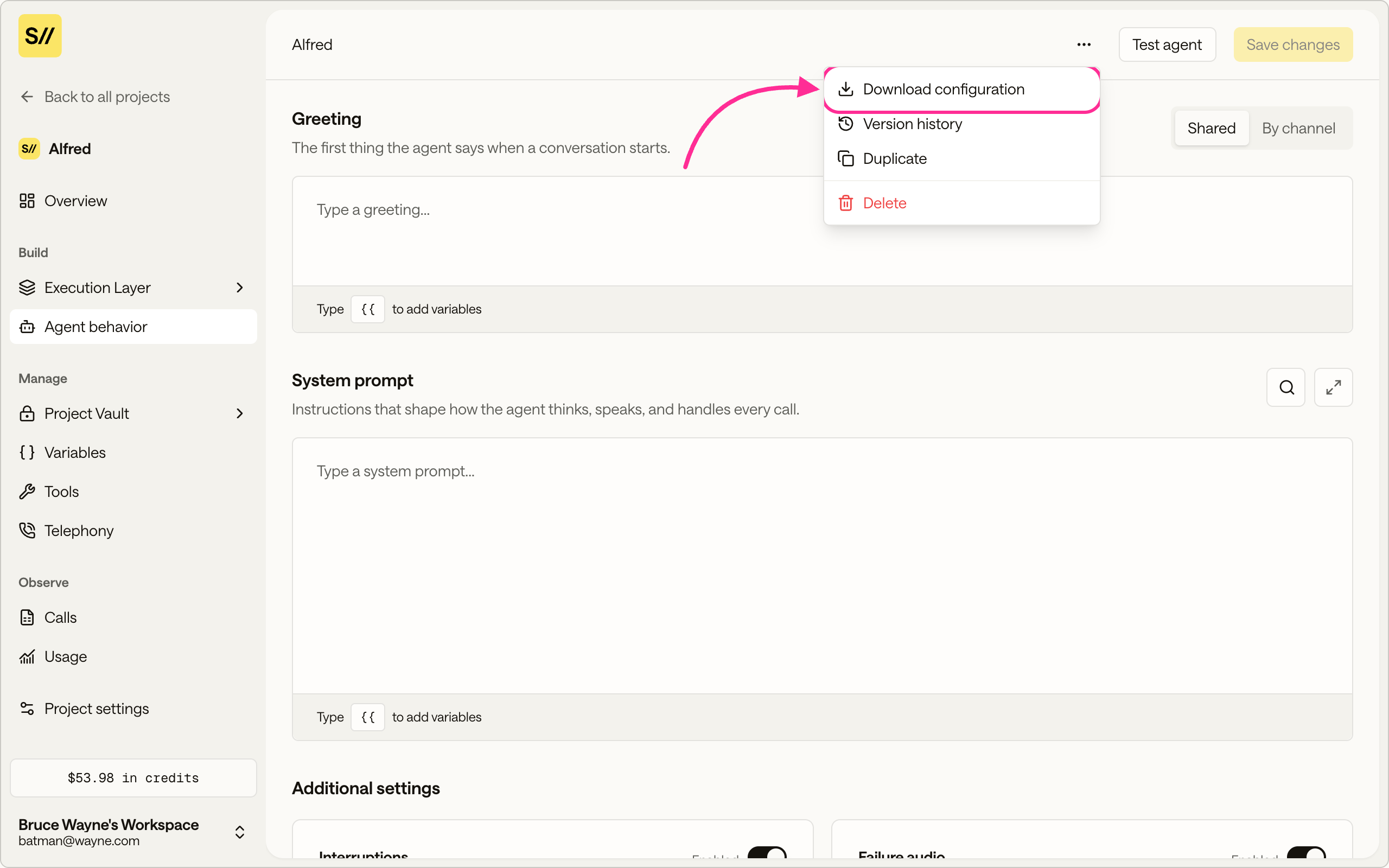Toggle the Interruptions switch
The height and width of the screenshot is (868, 1389).
click(767, 852)
